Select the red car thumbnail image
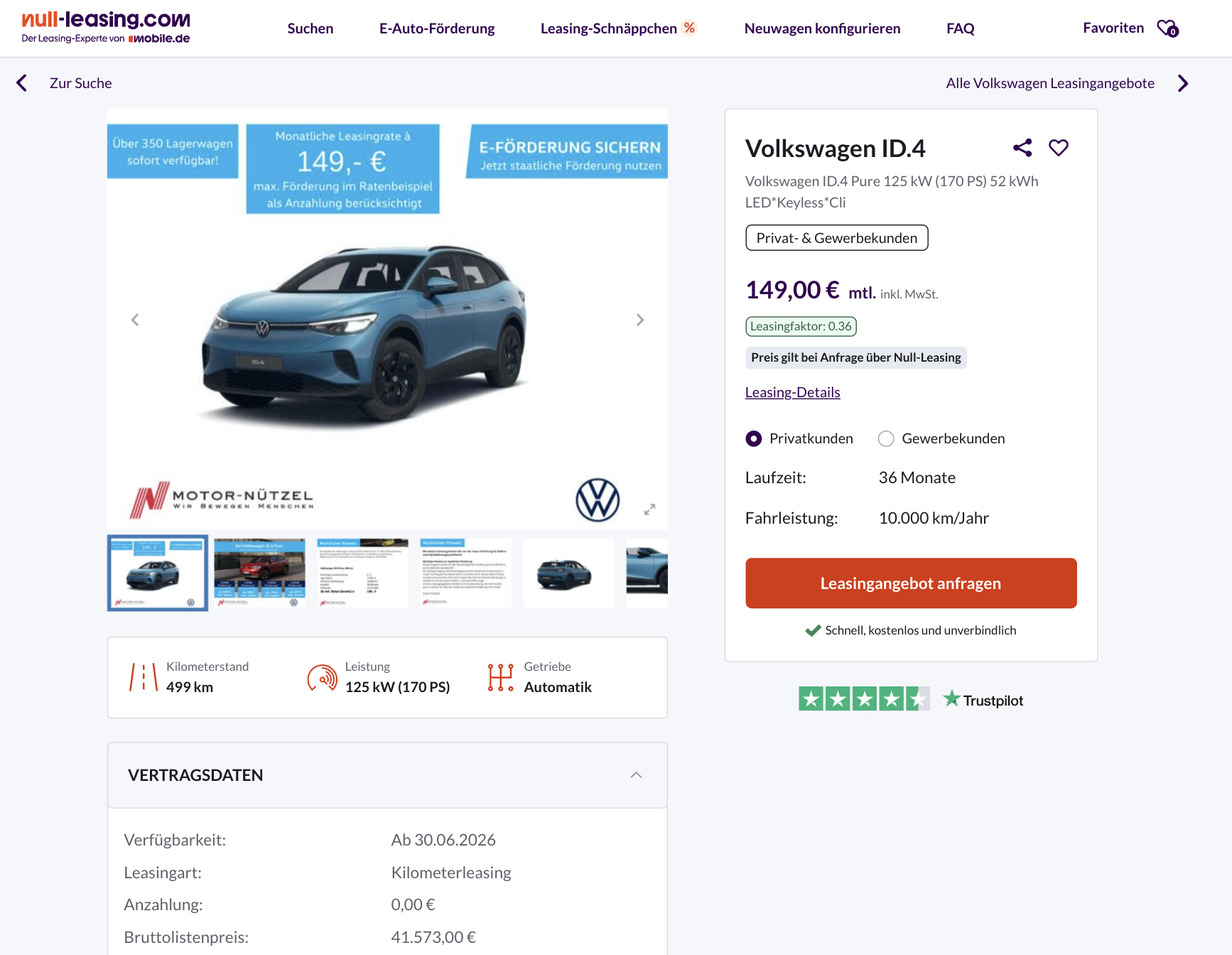1232x955 pixels. (260, 573)
